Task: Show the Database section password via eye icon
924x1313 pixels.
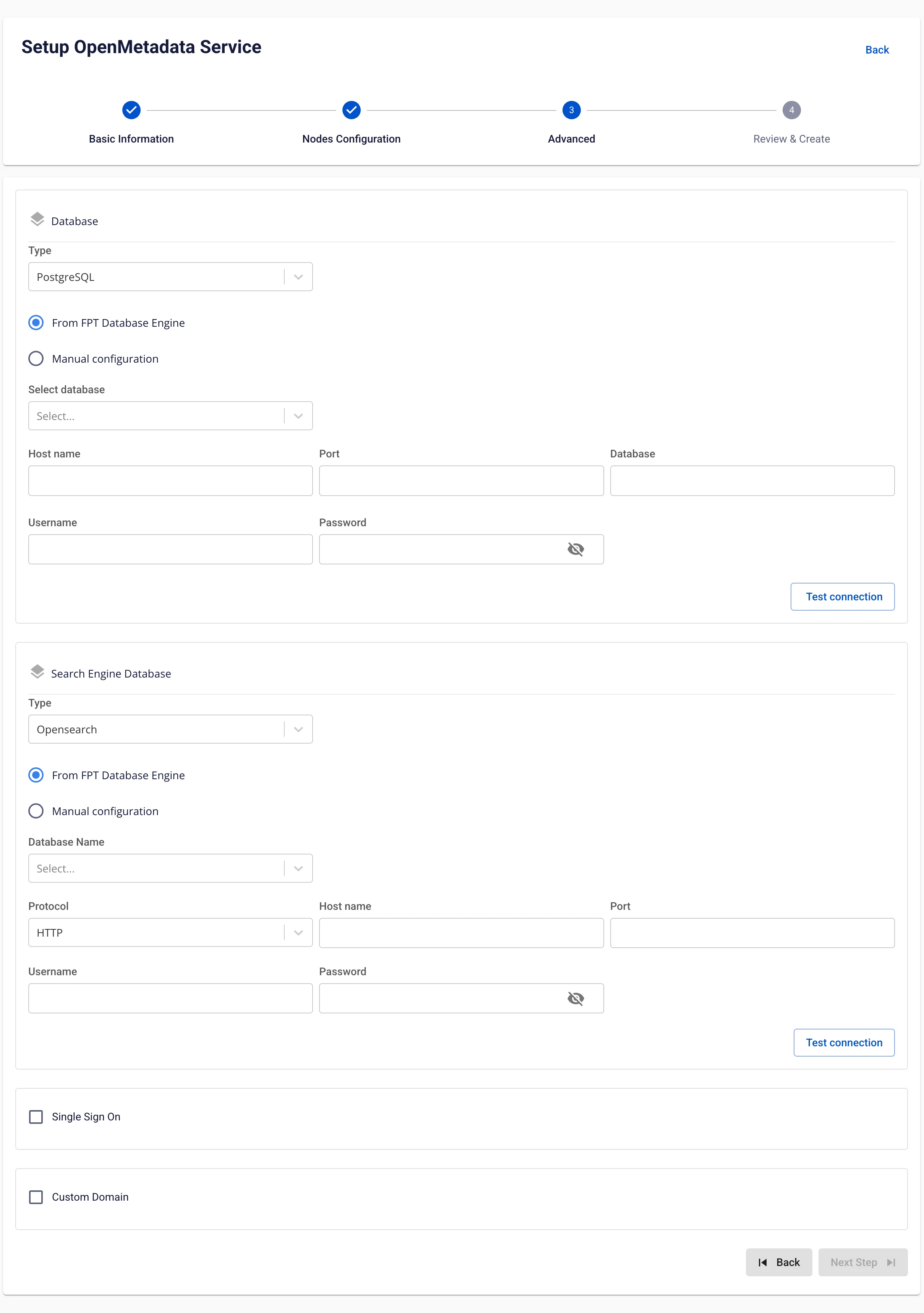Action: click(x=575, y=550)
